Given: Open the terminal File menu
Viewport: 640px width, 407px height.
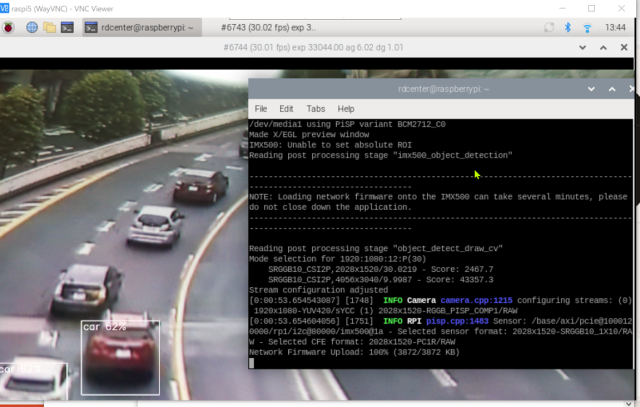Looking at the screenshot, I should pos(261,109).
